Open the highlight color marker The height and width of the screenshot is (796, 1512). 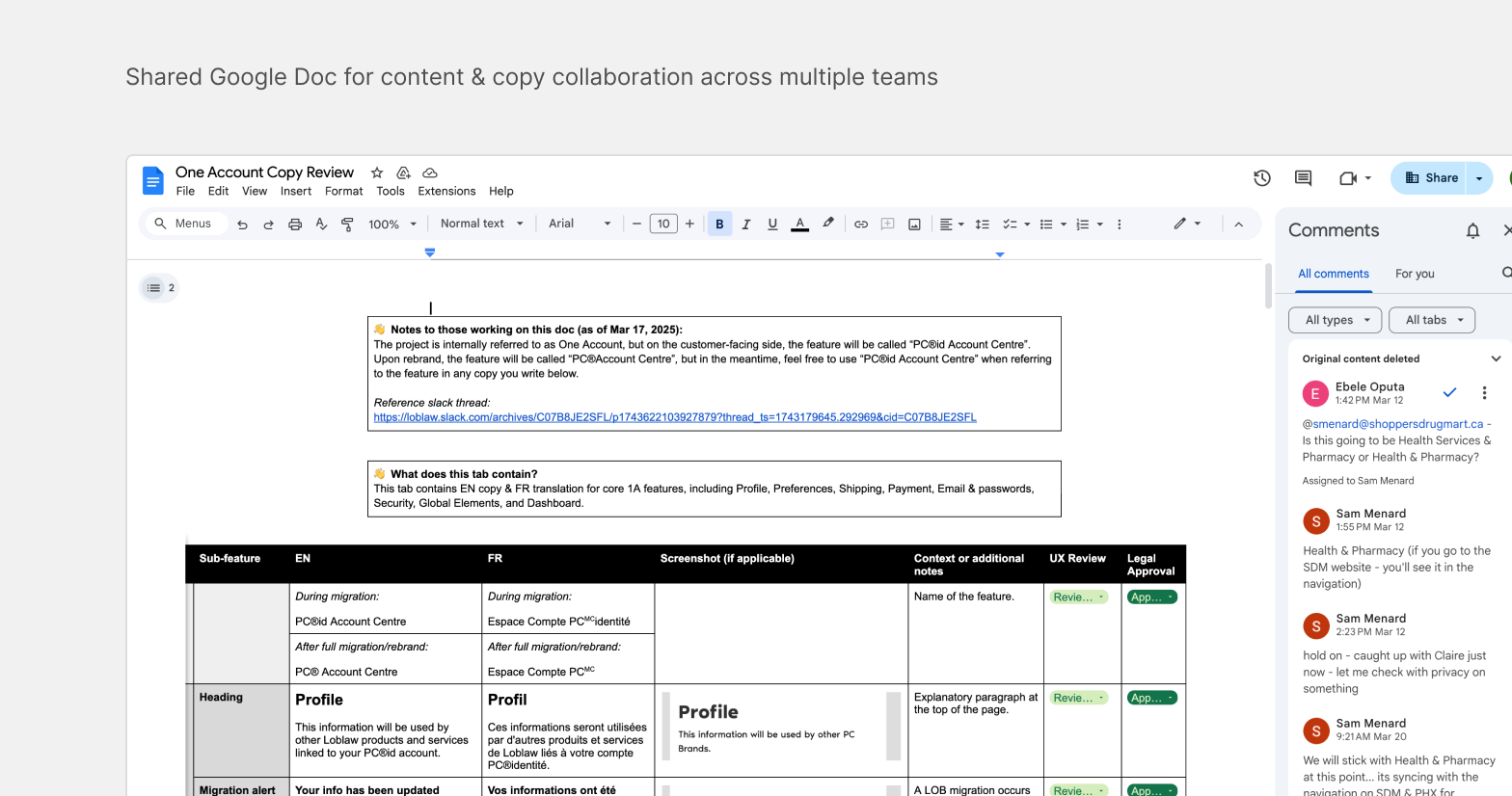point(827,224)
